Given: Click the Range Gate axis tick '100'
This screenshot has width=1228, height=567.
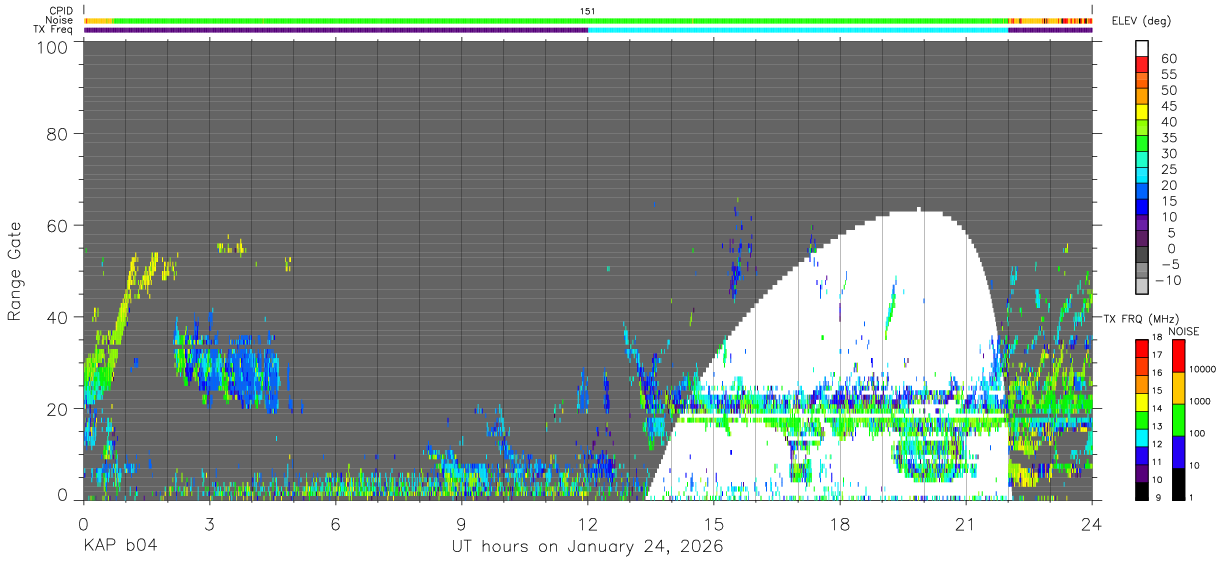Looking at the screenshot, I should coord(52,47).
